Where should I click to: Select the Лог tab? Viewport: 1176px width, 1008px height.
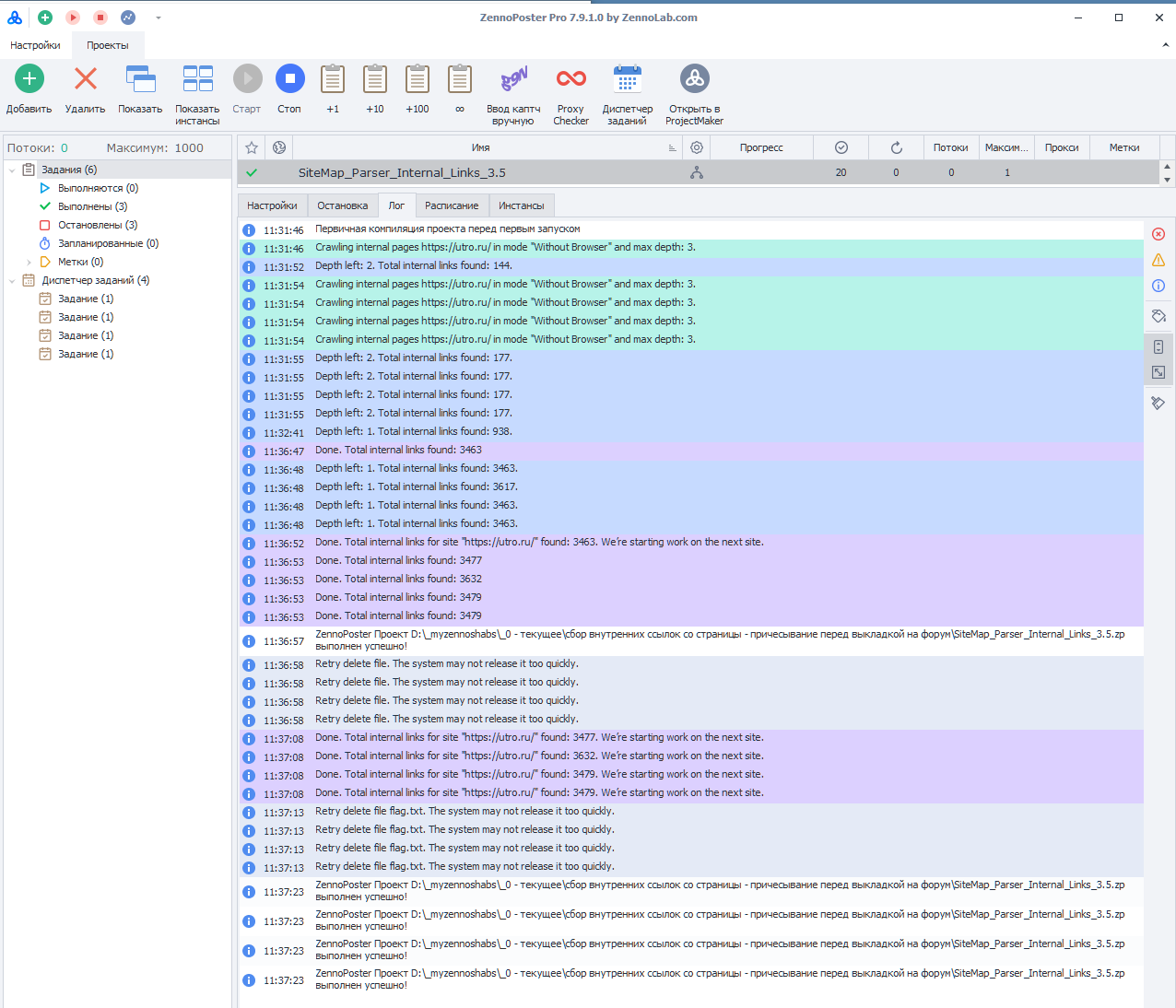tap(396, 205)
